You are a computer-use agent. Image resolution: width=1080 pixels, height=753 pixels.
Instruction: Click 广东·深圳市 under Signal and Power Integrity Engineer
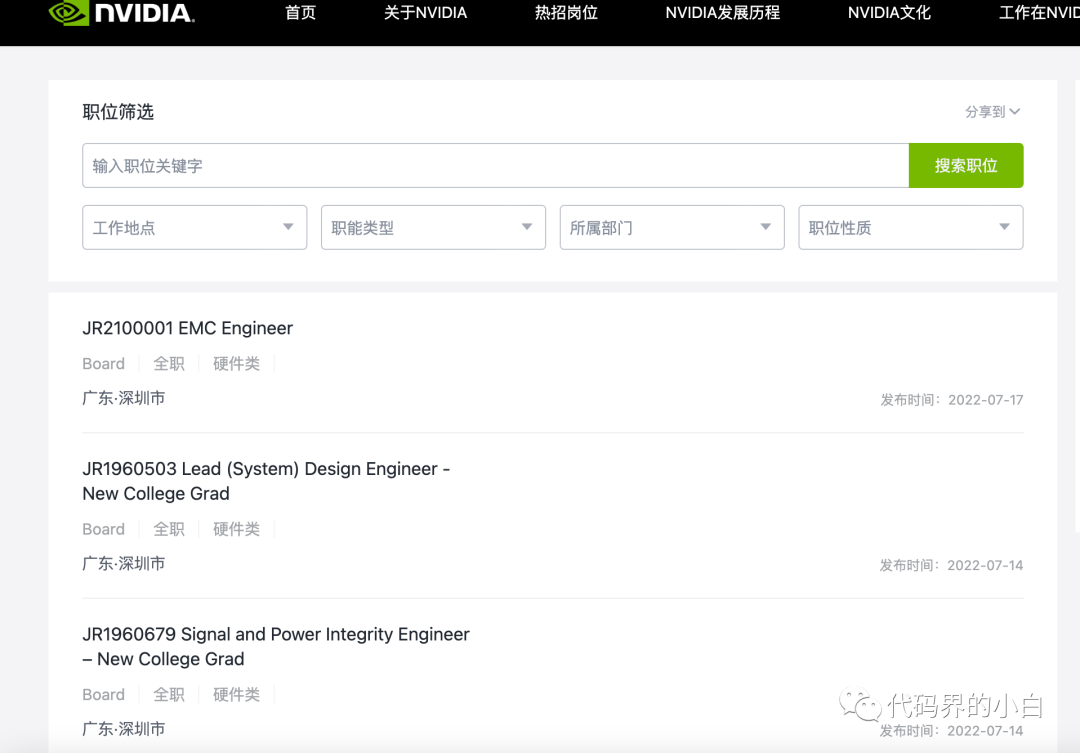(123, 729)
